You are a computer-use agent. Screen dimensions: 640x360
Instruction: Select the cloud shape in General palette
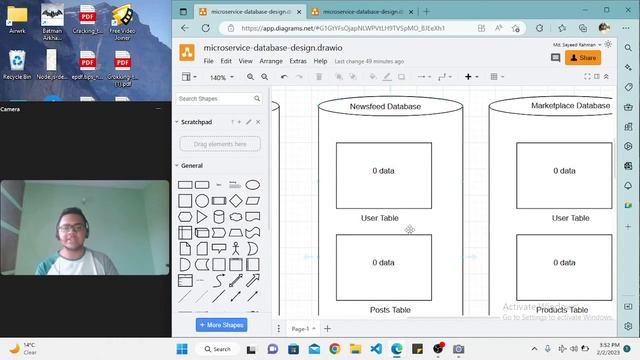(236, 217)
